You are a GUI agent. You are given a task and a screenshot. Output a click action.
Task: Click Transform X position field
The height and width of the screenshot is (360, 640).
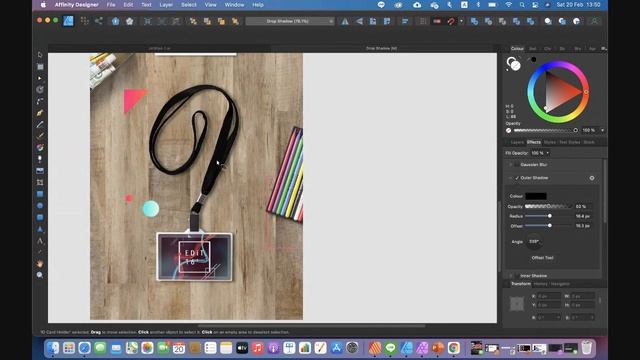(549, 296)
